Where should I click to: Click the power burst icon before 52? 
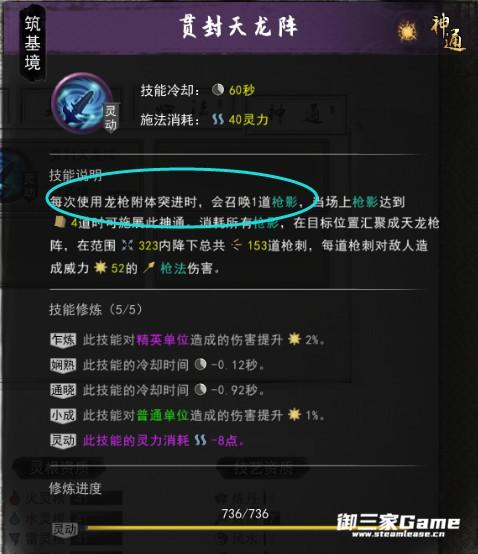(100, 268)
